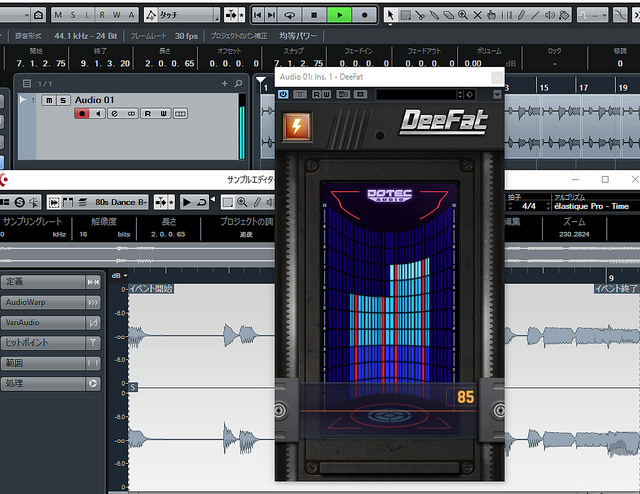Toggle Read automation R on Audio 01
The width and height of the screenshot is (640, 494).
148,113
